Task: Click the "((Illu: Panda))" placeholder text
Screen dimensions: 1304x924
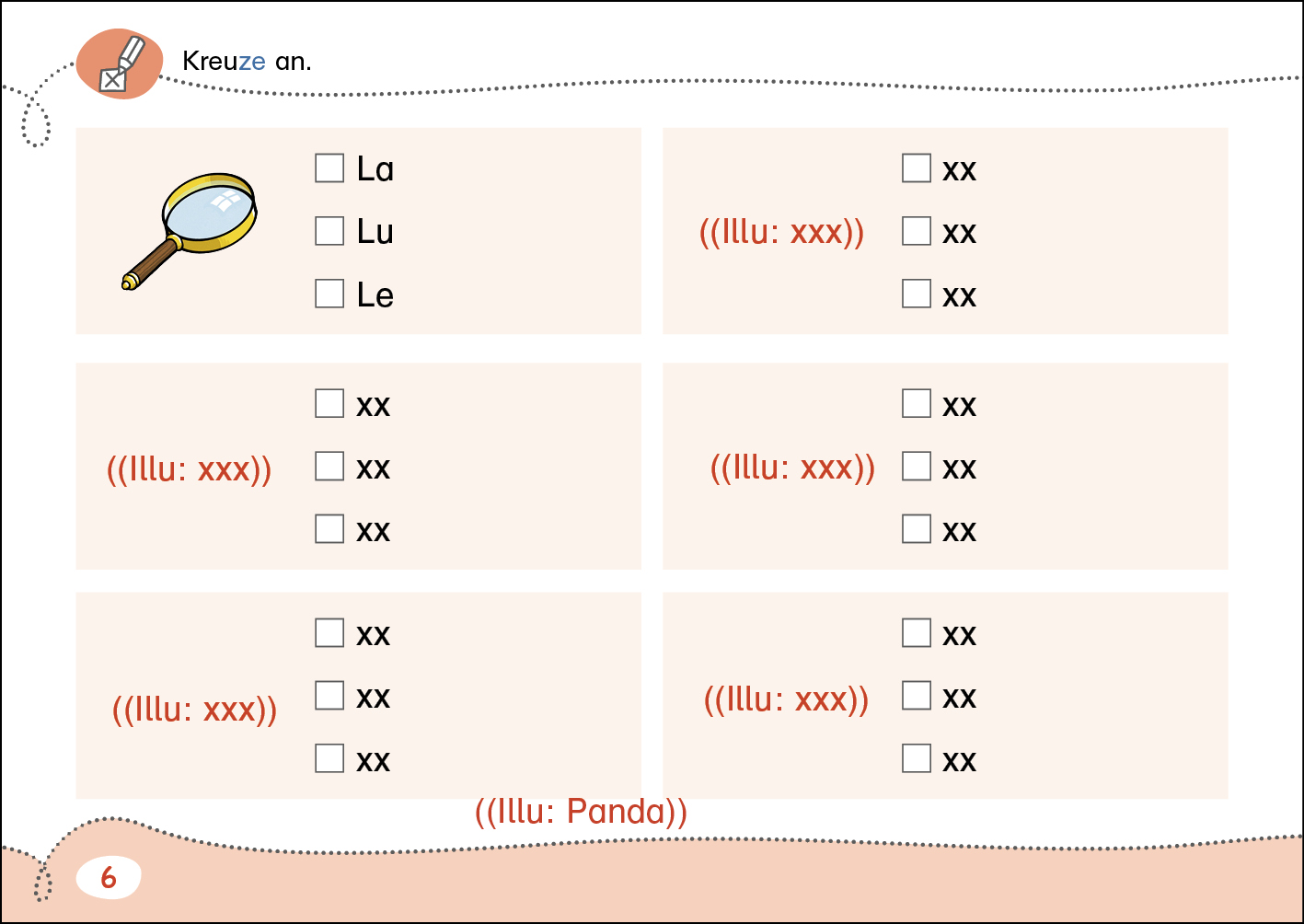Action: point(581,812)
